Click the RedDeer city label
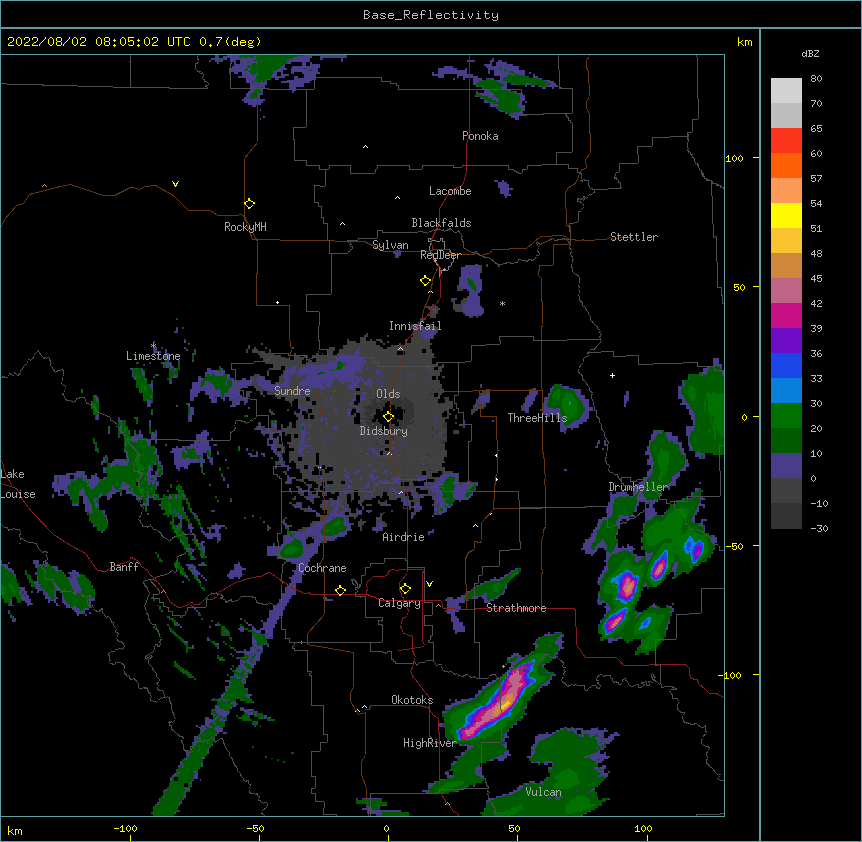This screenshot has width=862, height=842. click(x=440, y=255)
